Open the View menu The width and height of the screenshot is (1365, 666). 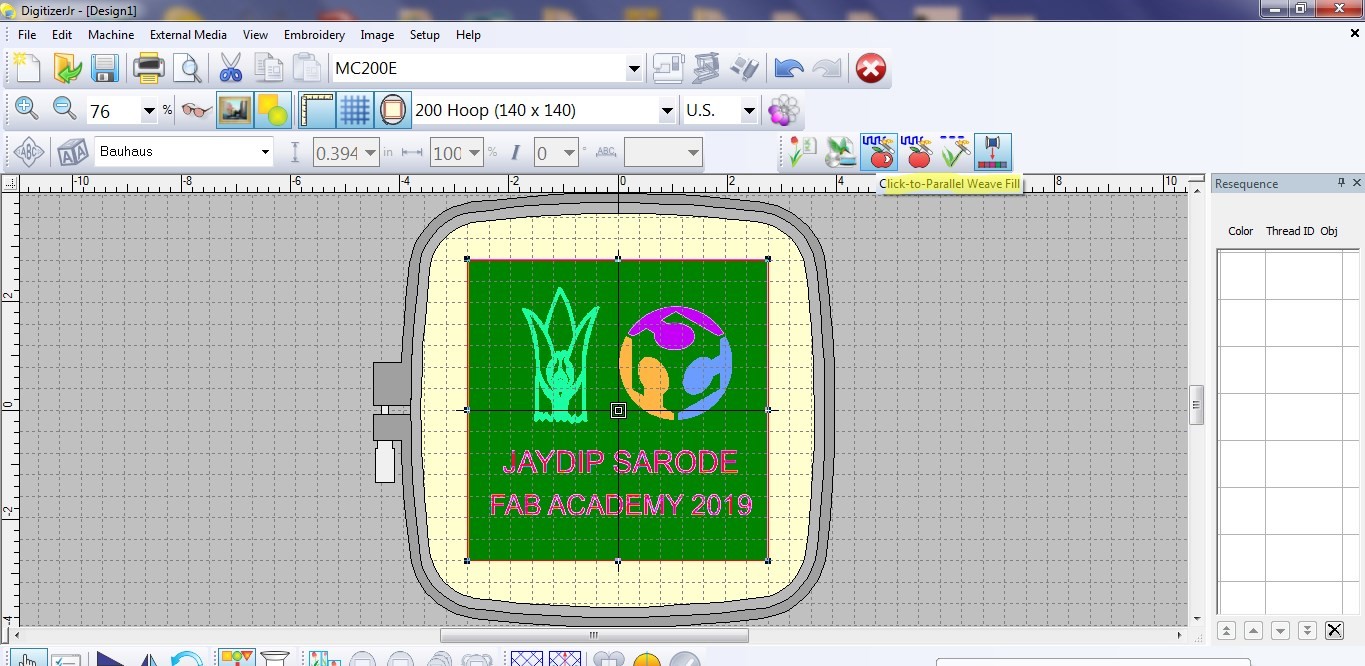click(x=255, y=34)
